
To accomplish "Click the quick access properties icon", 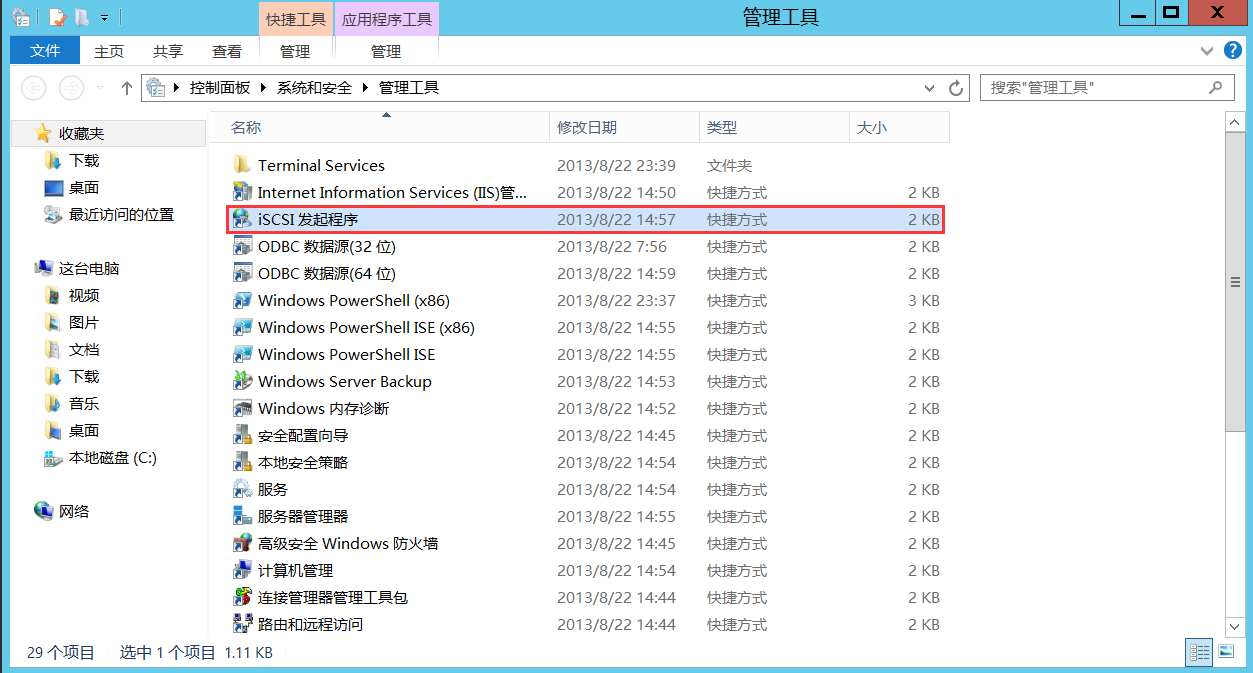I will coord(57,17).
